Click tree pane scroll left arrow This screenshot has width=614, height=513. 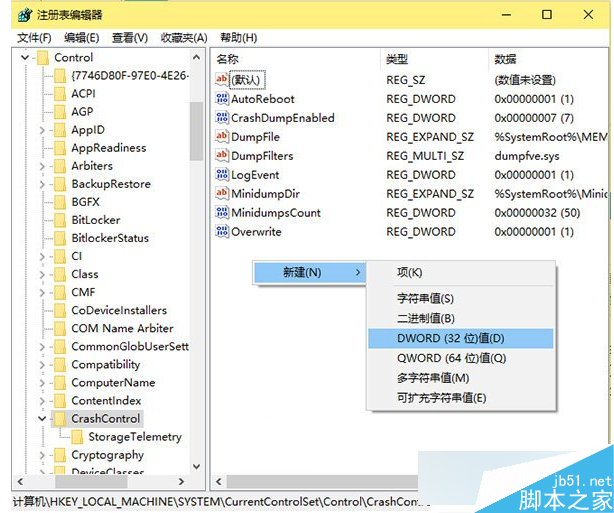[x=20, y=482]
